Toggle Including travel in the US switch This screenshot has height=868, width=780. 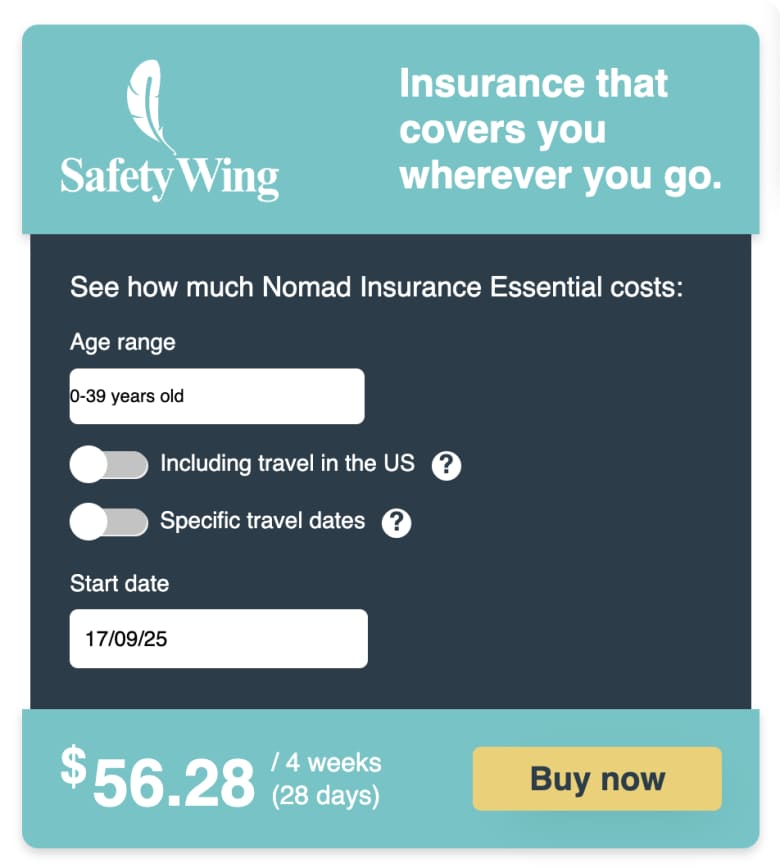click(x=109, y=464)
